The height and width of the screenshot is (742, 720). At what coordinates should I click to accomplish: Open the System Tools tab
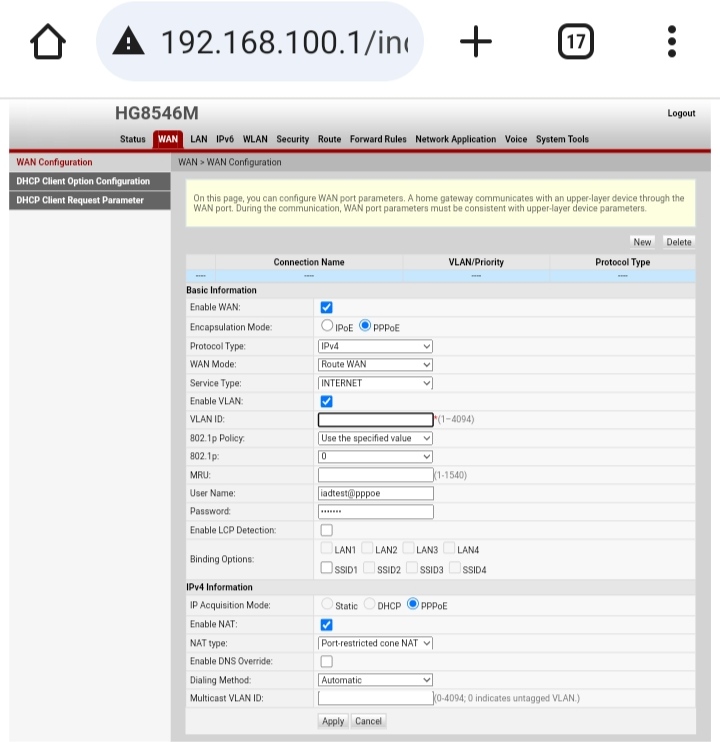[562, 140]
